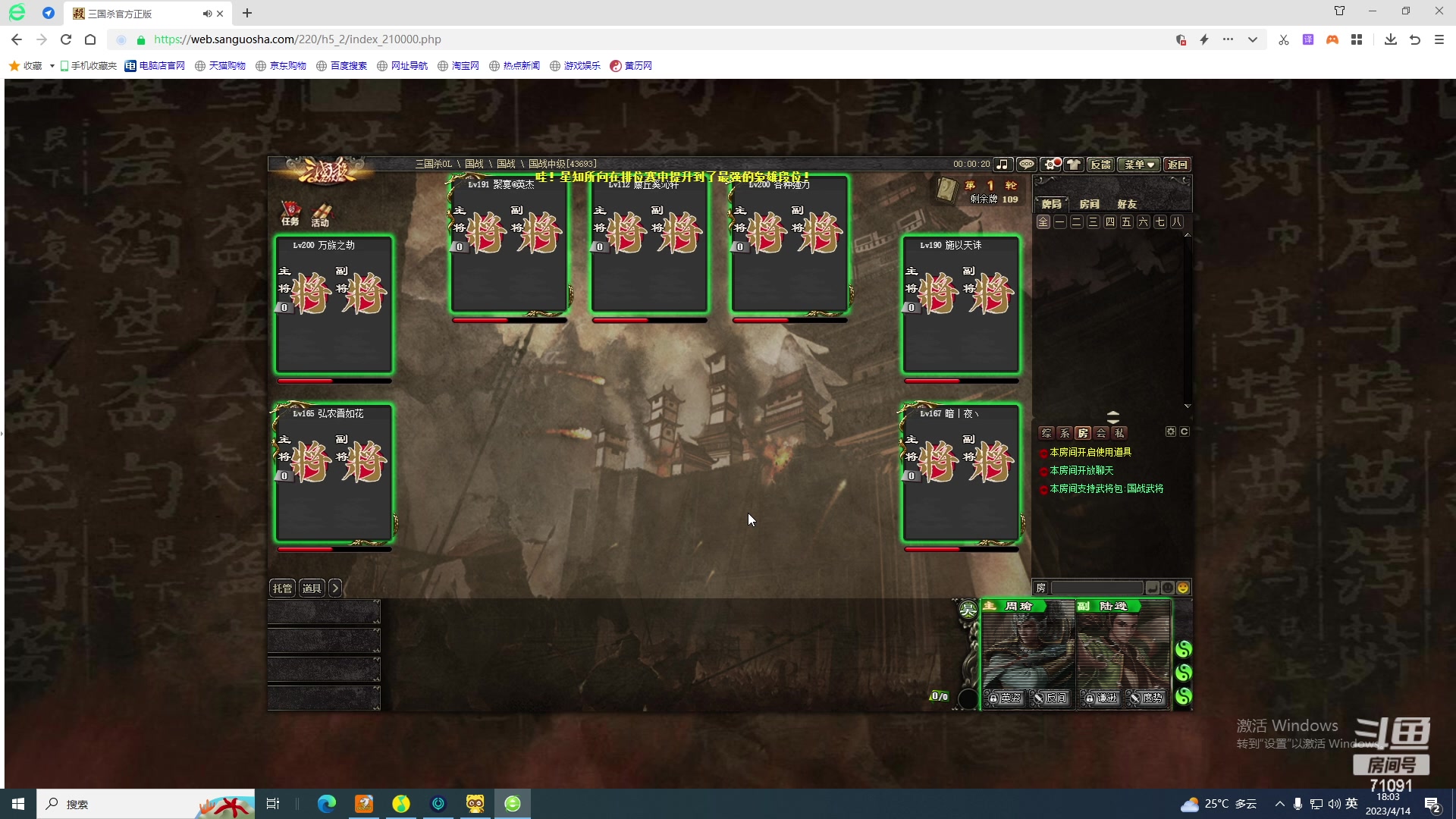Switch chat channel to 房
Screen dimensions: 1456x819
pos(1083,433)
